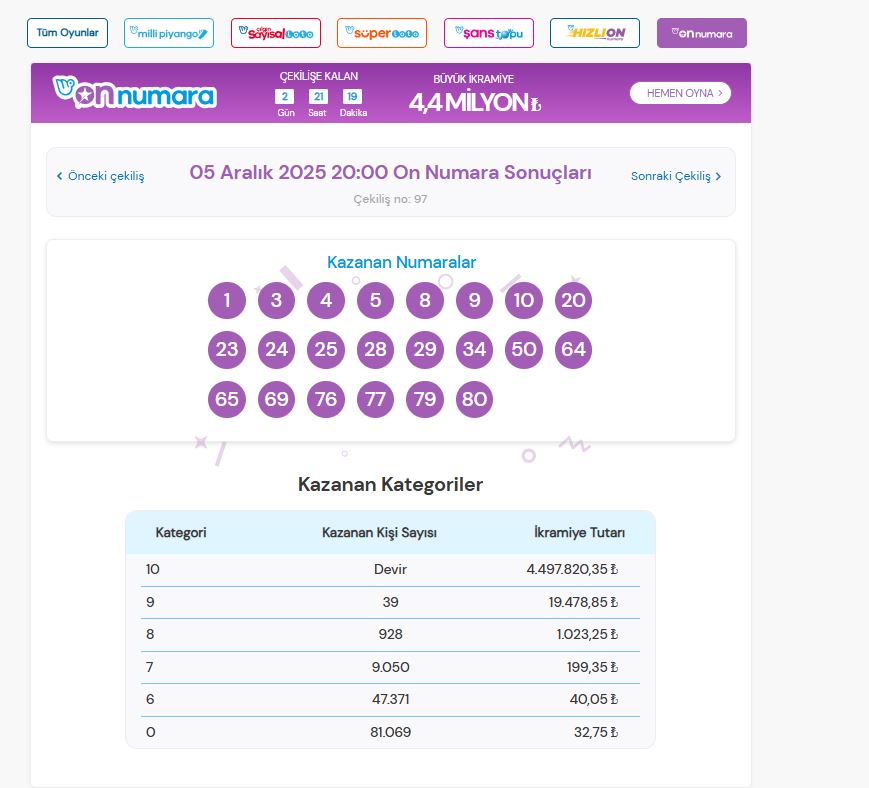Viewport: 869px width, 788px height.
Task: Select the winning number ball 1
Action: pos(226,299)
